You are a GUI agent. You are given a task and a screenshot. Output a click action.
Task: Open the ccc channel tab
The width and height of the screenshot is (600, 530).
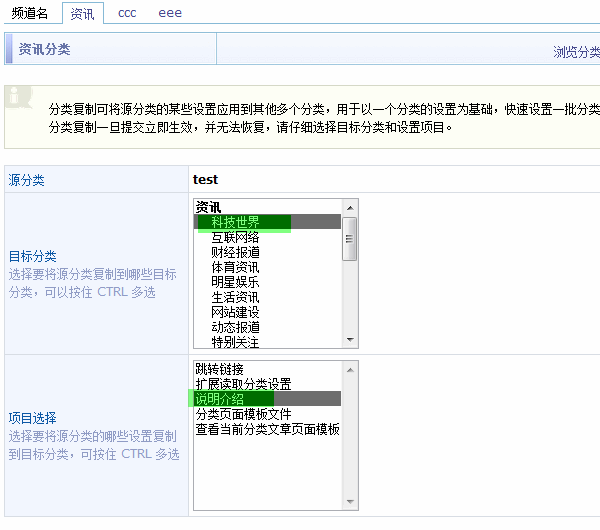coord(127,14)
